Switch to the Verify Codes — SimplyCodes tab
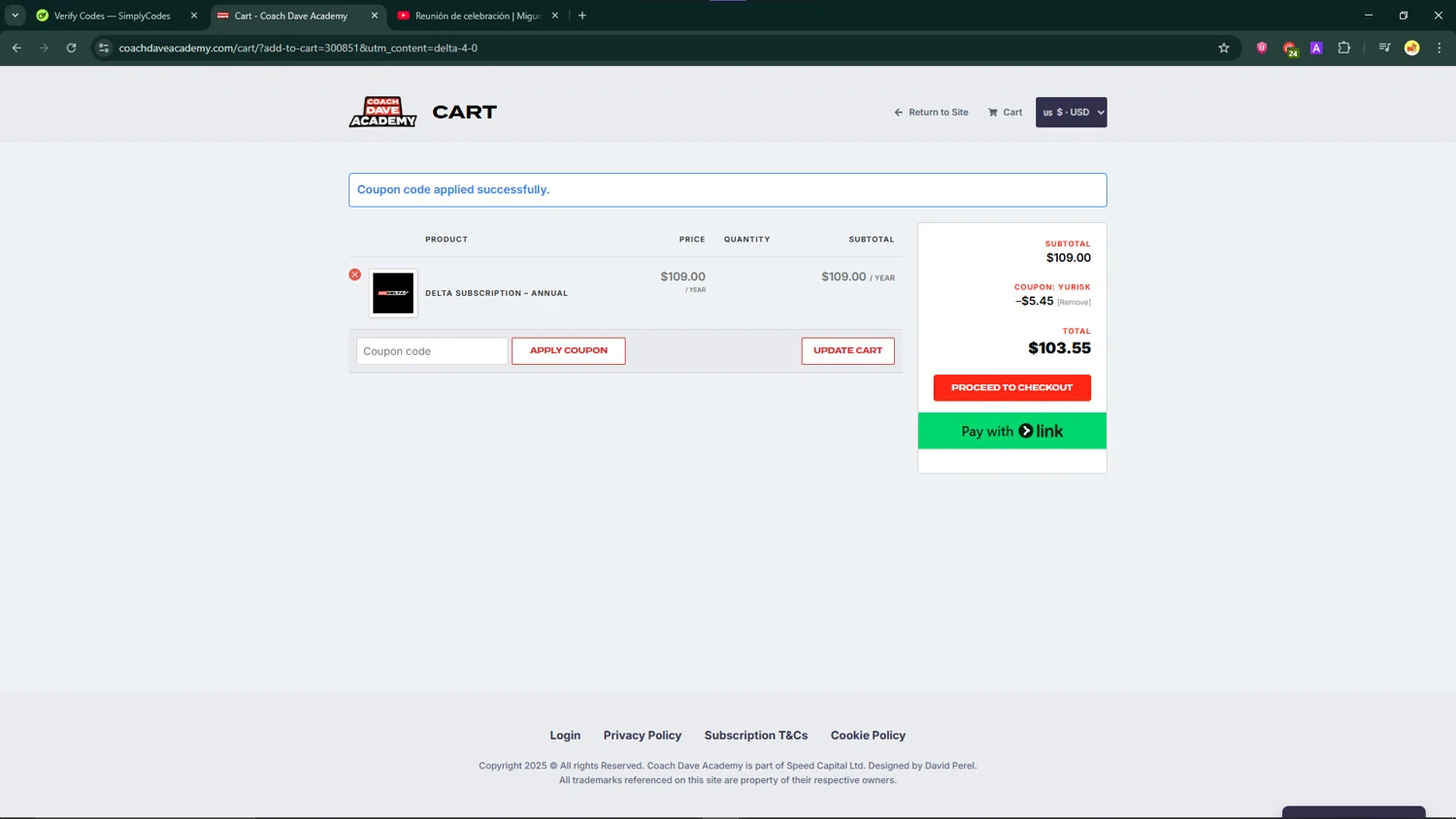The height and width of the screenshot is (819, 1456). [111, 16]
